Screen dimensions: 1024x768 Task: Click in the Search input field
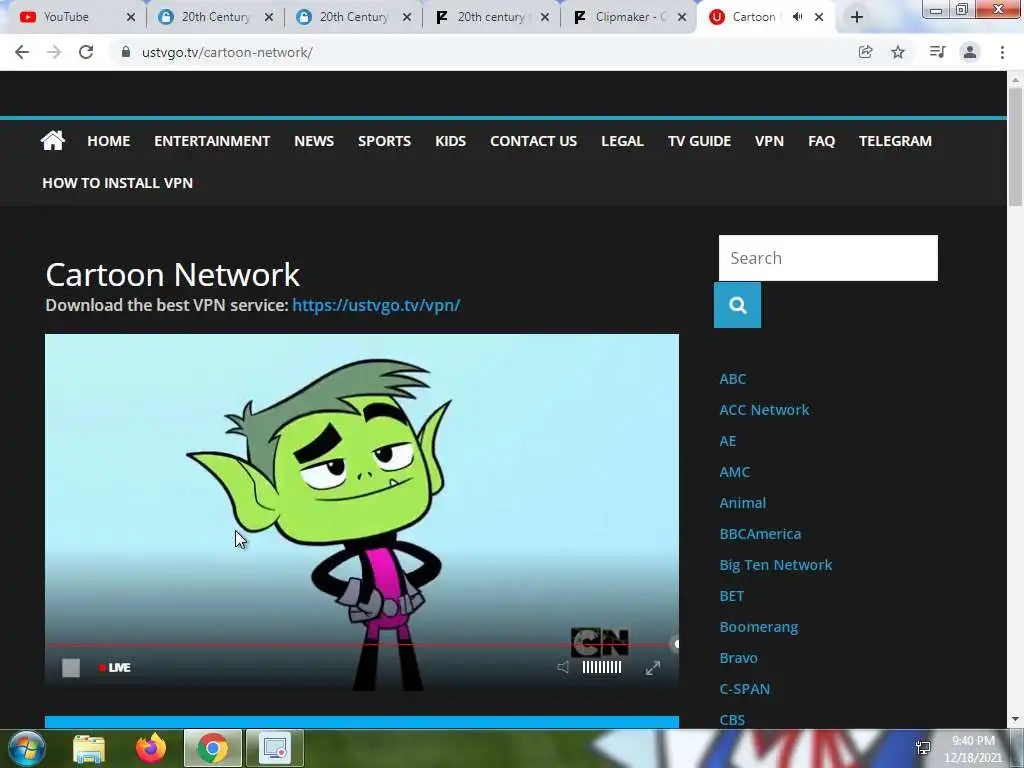(828, 258)
